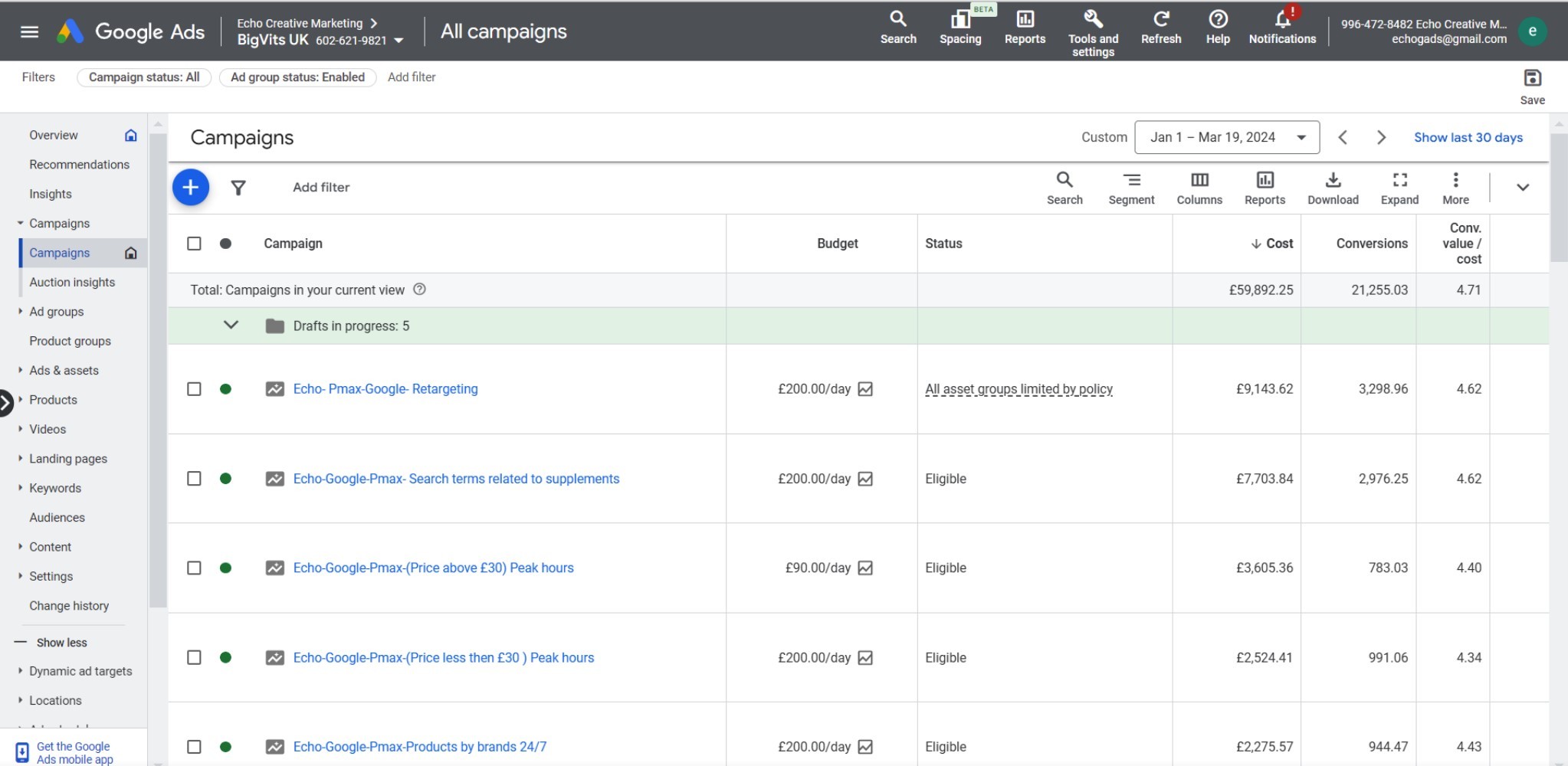Screen dimensions: 1568x766
Task: Open Echo-Google-Pmax-Products by brands 24/7 campaign
Action: [x=419, y=747]
